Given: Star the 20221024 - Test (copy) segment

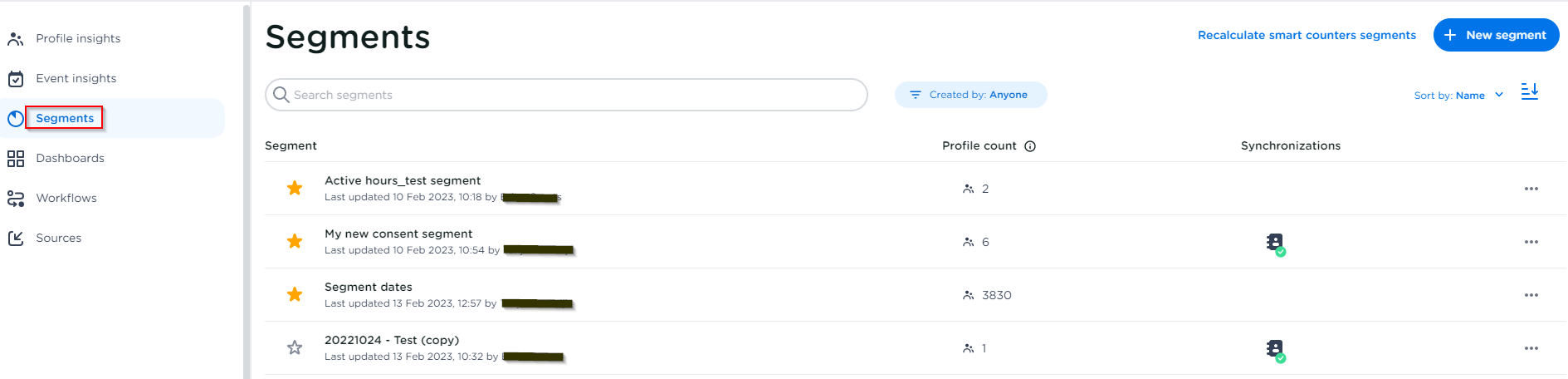Looking at the screenshot, I should tap(295, 348).
